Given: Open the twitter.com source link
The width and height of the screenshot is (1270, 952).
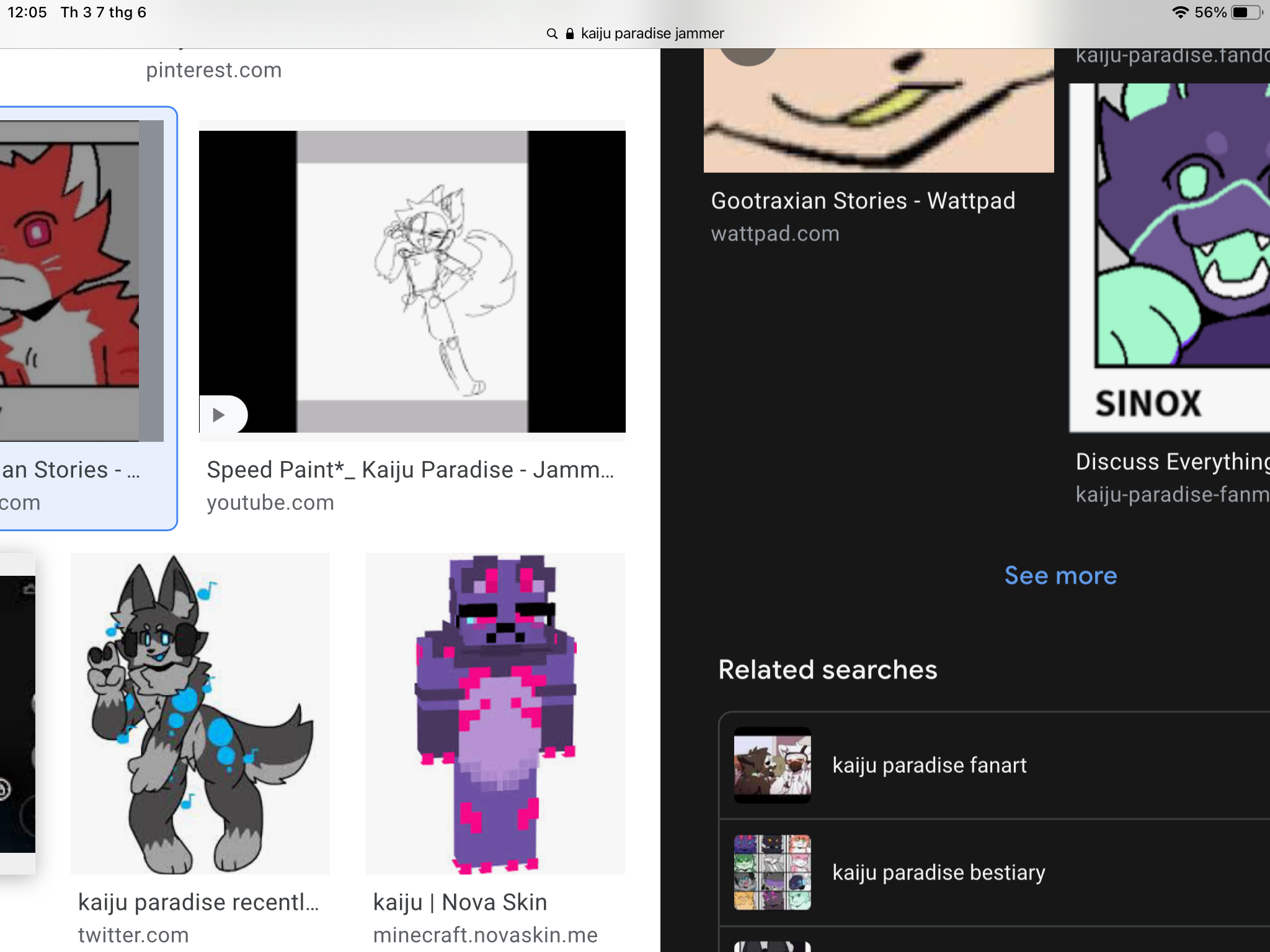Looking at the screenshot, I should click(133, 933).
